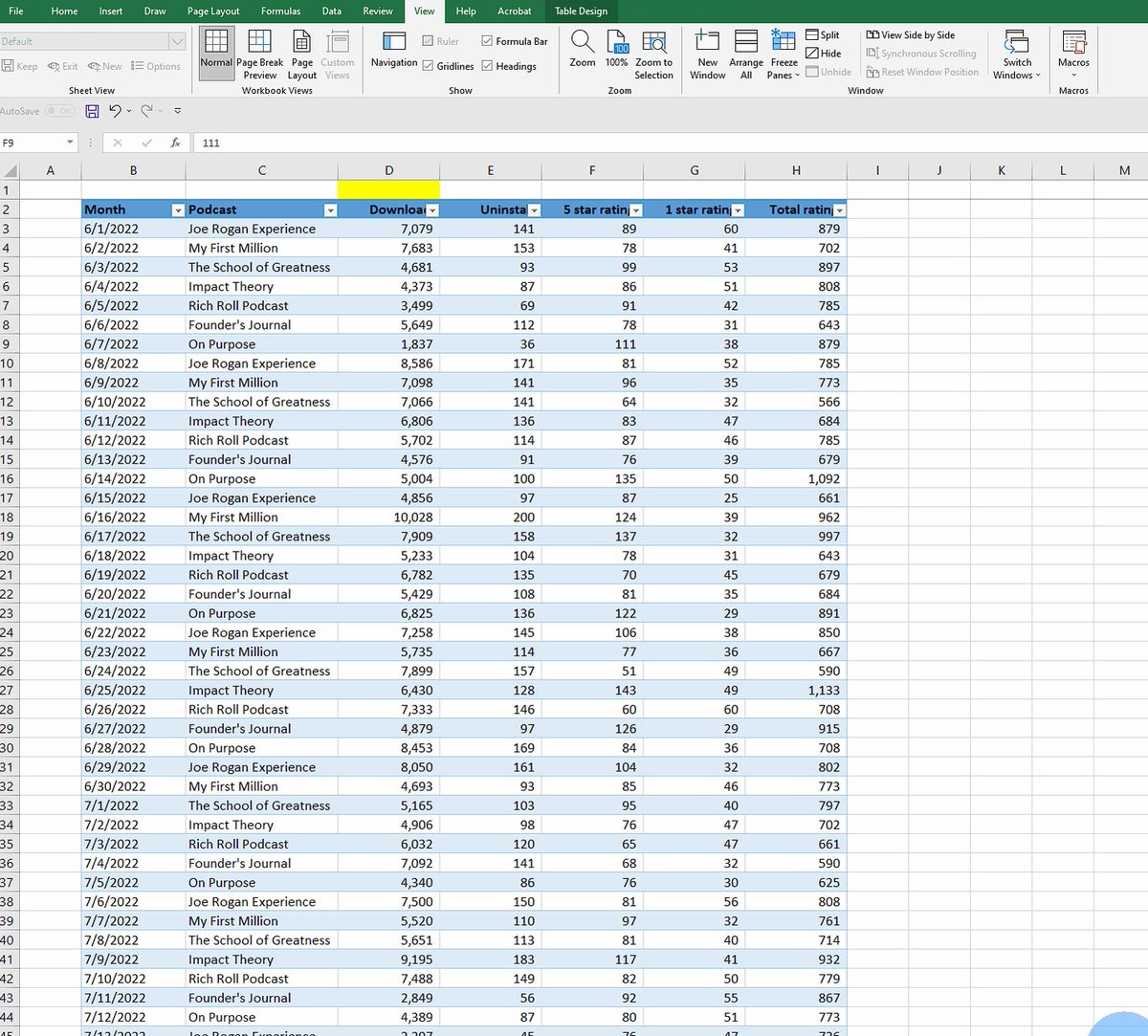This screenshot has height=1036, width=1148.
Task: Click the Select All corner triangle
Action: pos(11,170)
